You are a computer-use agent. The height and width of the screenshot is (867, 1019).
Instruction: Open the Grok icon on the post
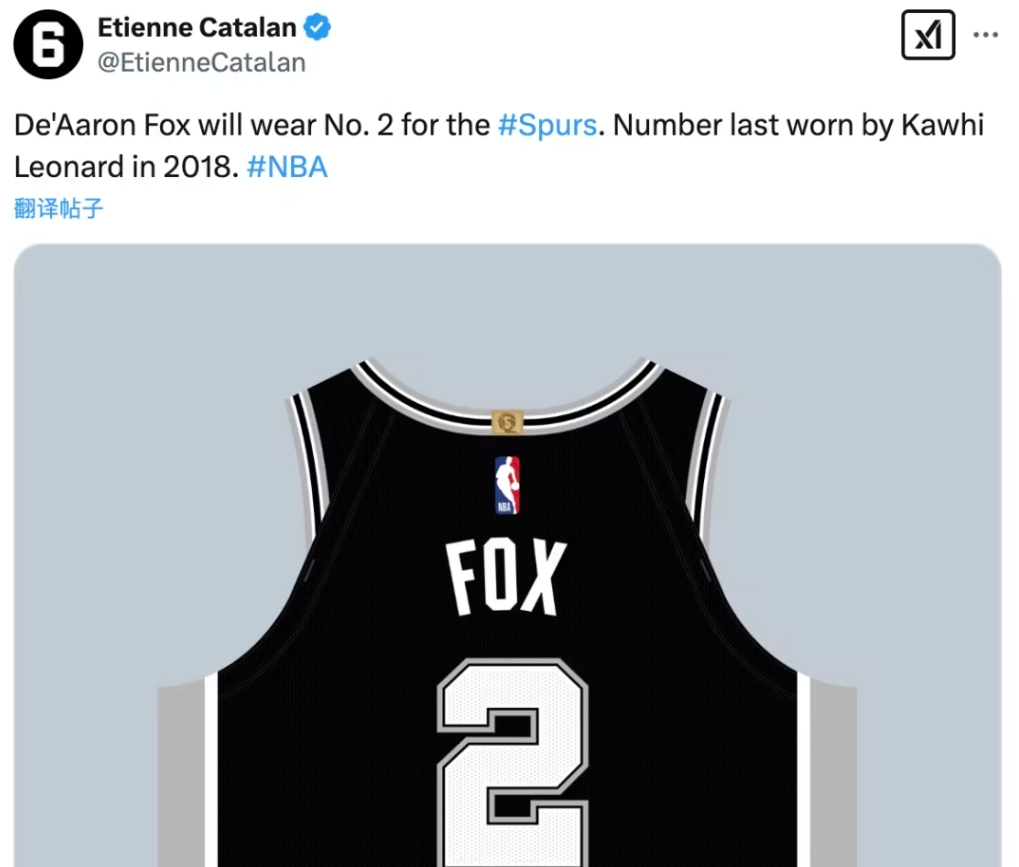[927, 36]
